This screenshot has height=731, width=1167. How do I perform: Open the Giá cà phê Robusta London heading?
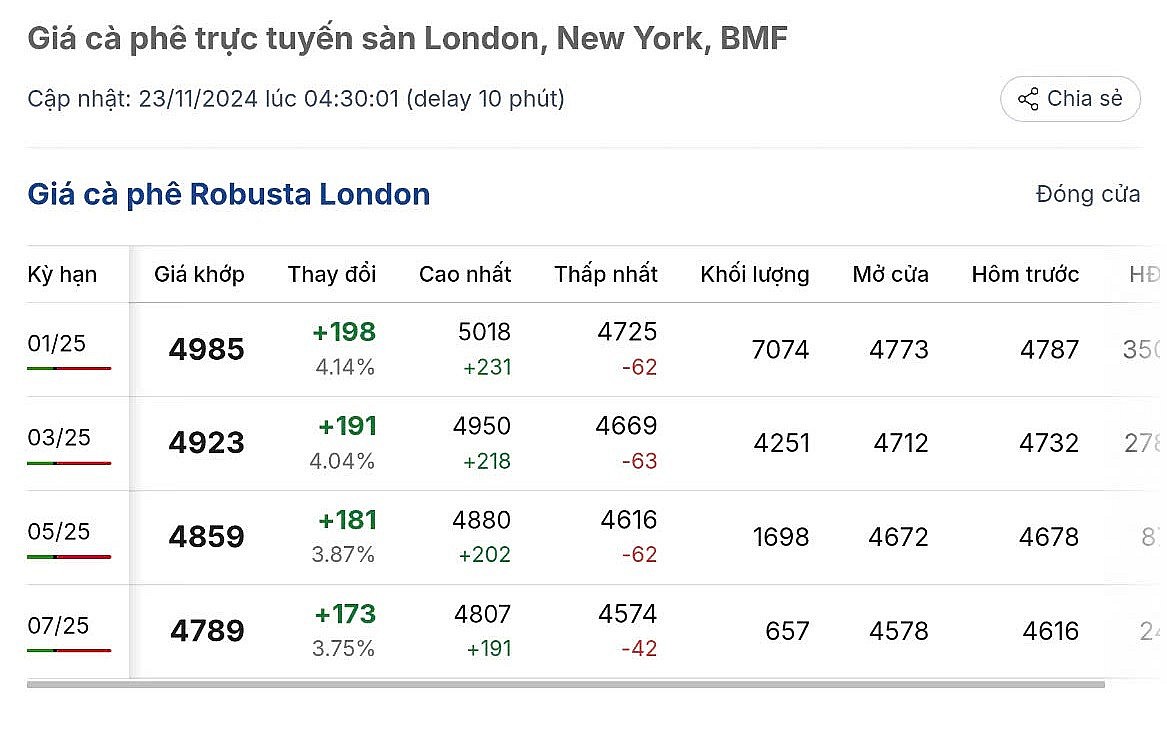click(x=228, y=194)
